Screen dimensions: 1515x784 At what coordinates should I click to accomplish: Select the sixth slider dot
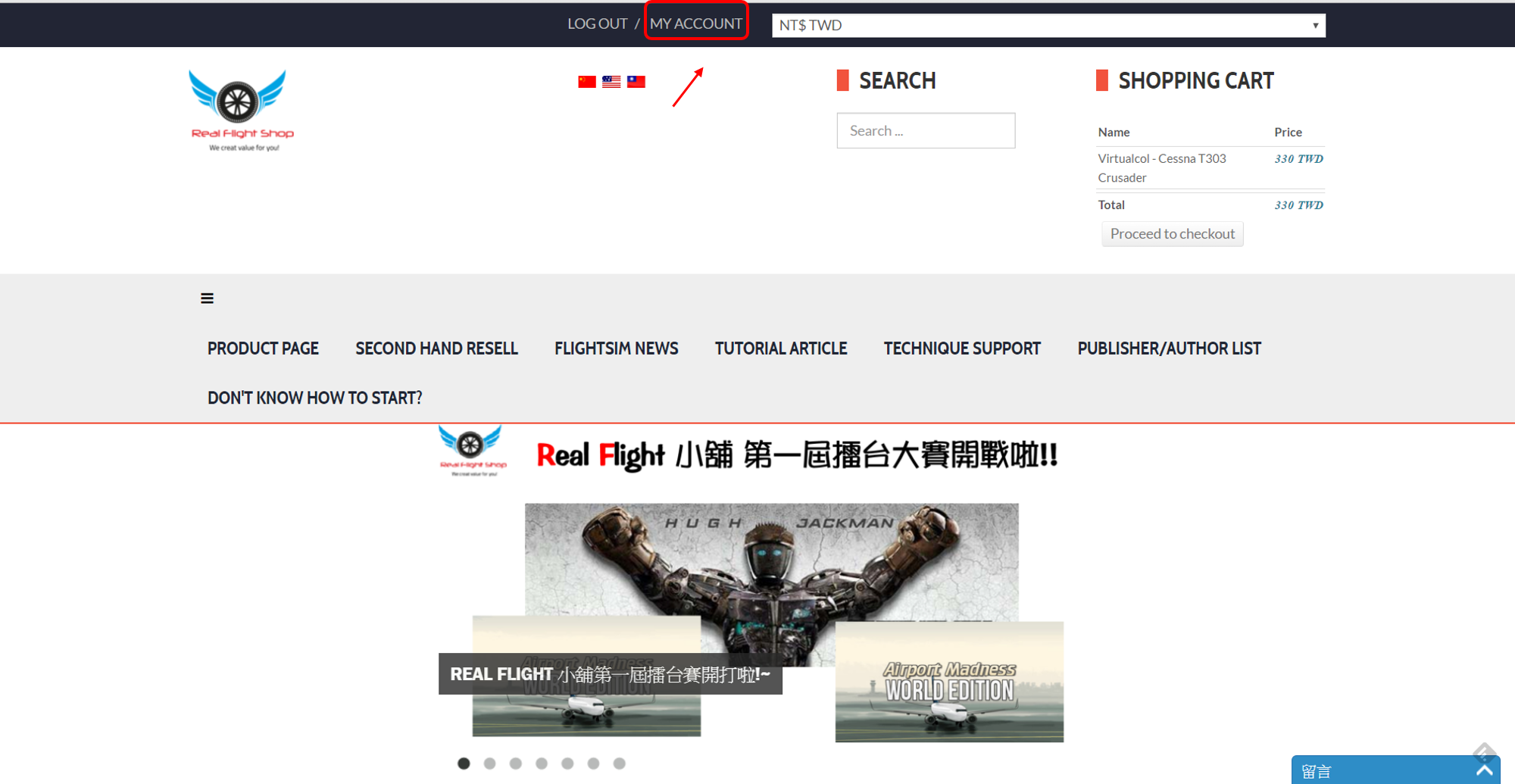(x=593, y=764)
